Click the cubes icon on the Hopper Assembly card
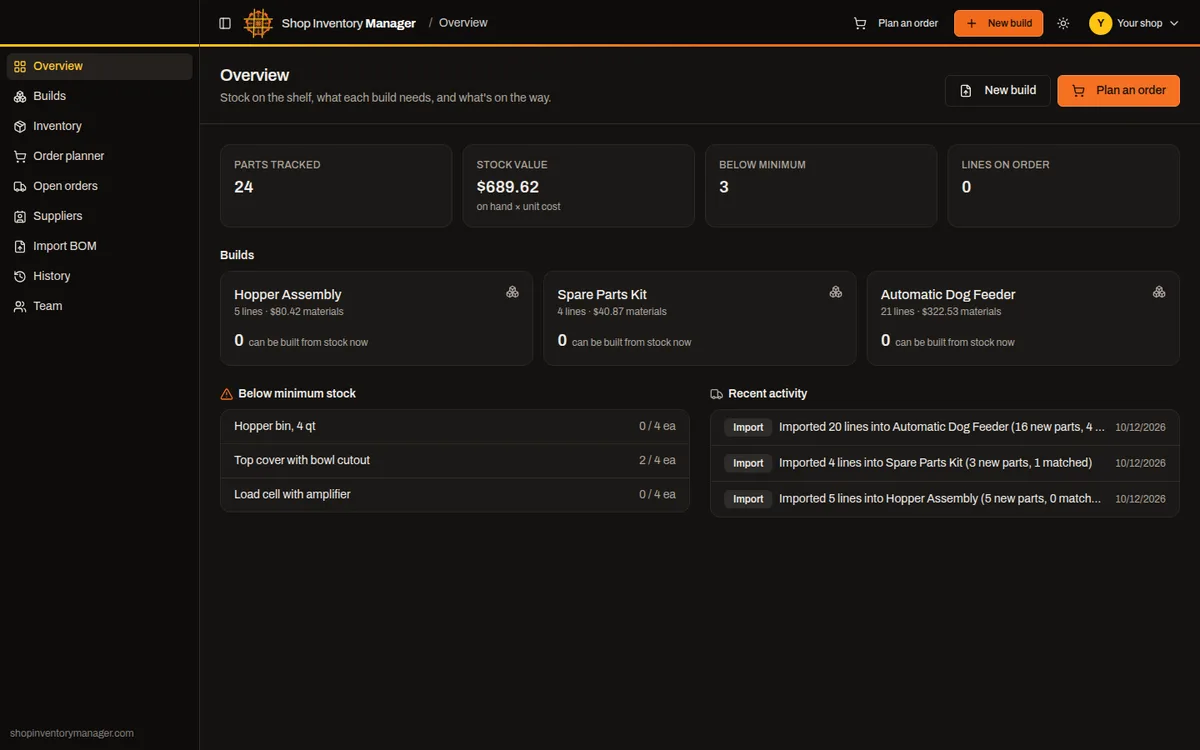Image resolution: width=1200 pixels, height=750 pixels. click(x=512, y=292)
